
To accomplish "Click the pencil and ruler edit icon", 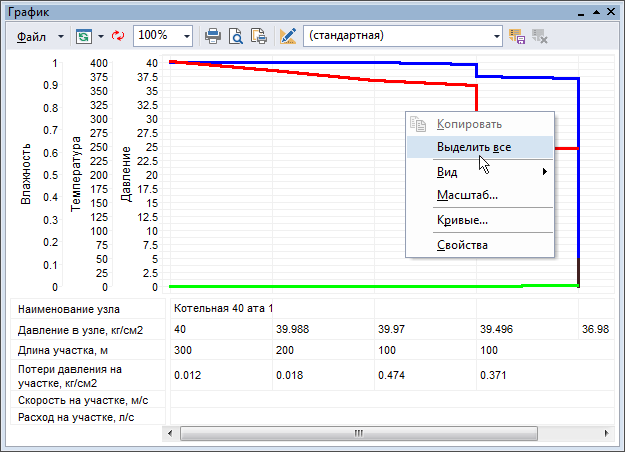I will (289, 35).
